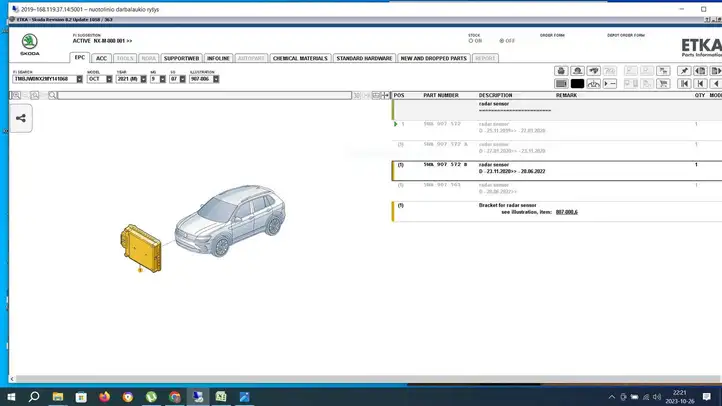Click the search text field above the illustration
This screenshot has width=722, height=406.
[204, 95]
